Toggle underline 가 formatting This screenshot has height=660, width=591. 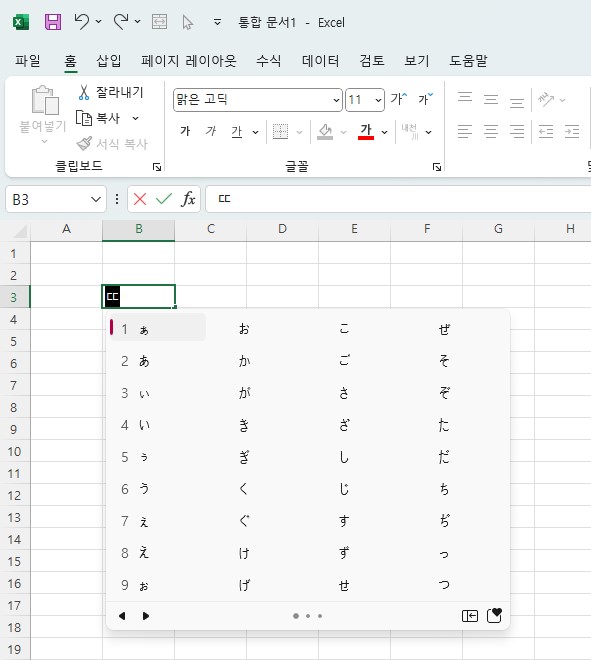[237, 131]
